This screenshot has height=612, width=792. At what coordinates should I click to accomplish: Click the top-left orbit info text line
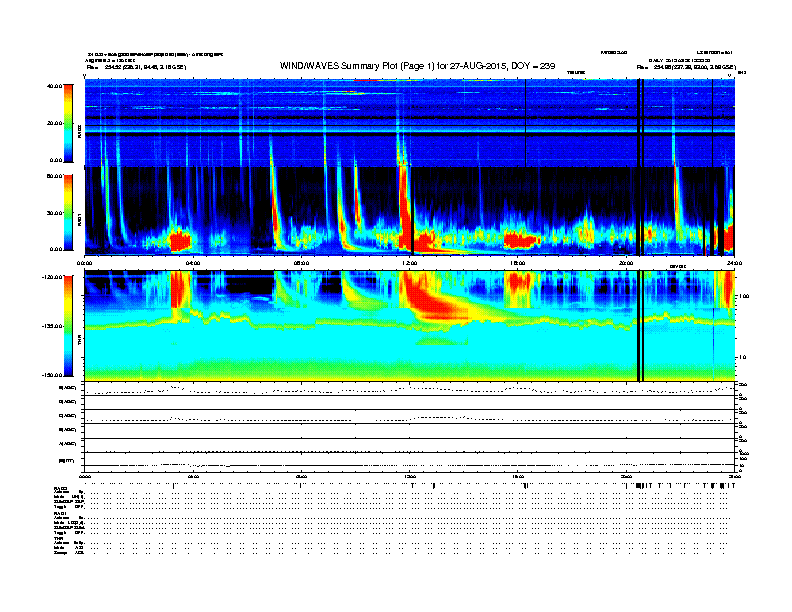(x=136, y=67)
